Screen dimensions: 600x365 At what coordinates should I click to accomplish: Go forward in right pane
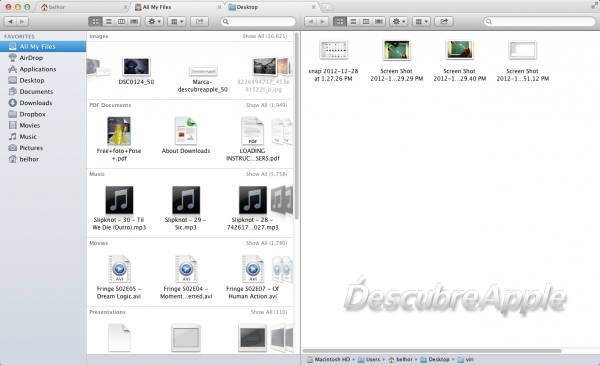pos(323,21)
